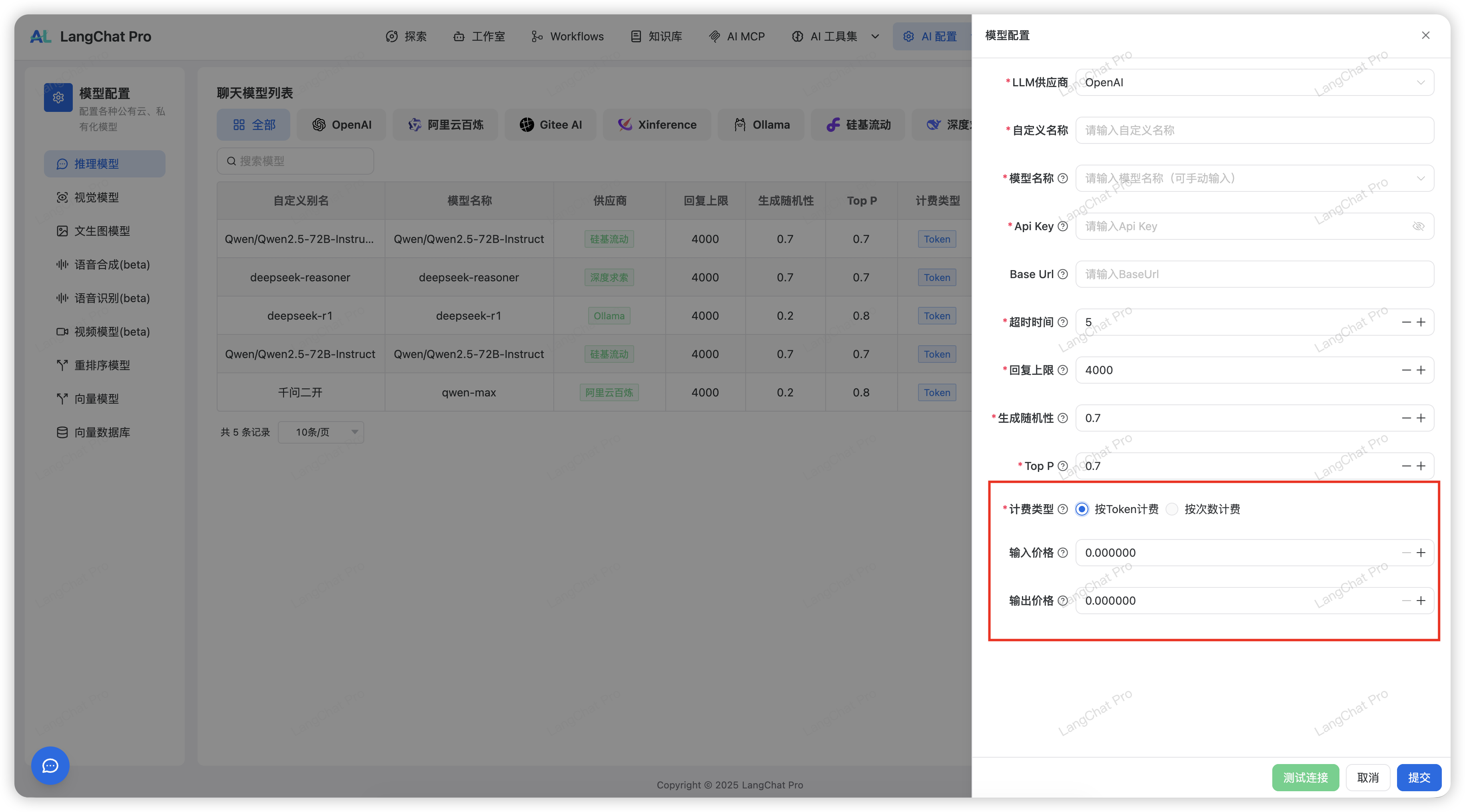The height and width of the screenshot is (812, 1465).
Task: Click the help icon beside Base Url
Action: [1062, 275]
